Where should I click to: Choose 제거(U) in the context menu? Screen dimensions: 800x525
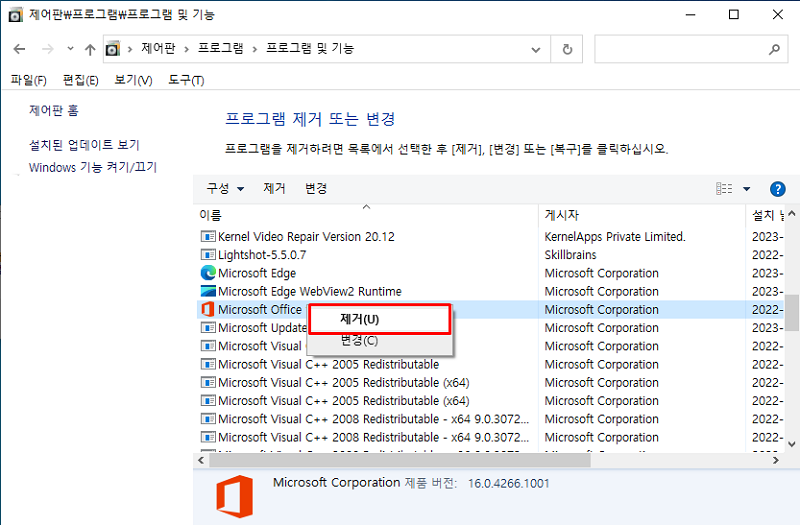380,319
